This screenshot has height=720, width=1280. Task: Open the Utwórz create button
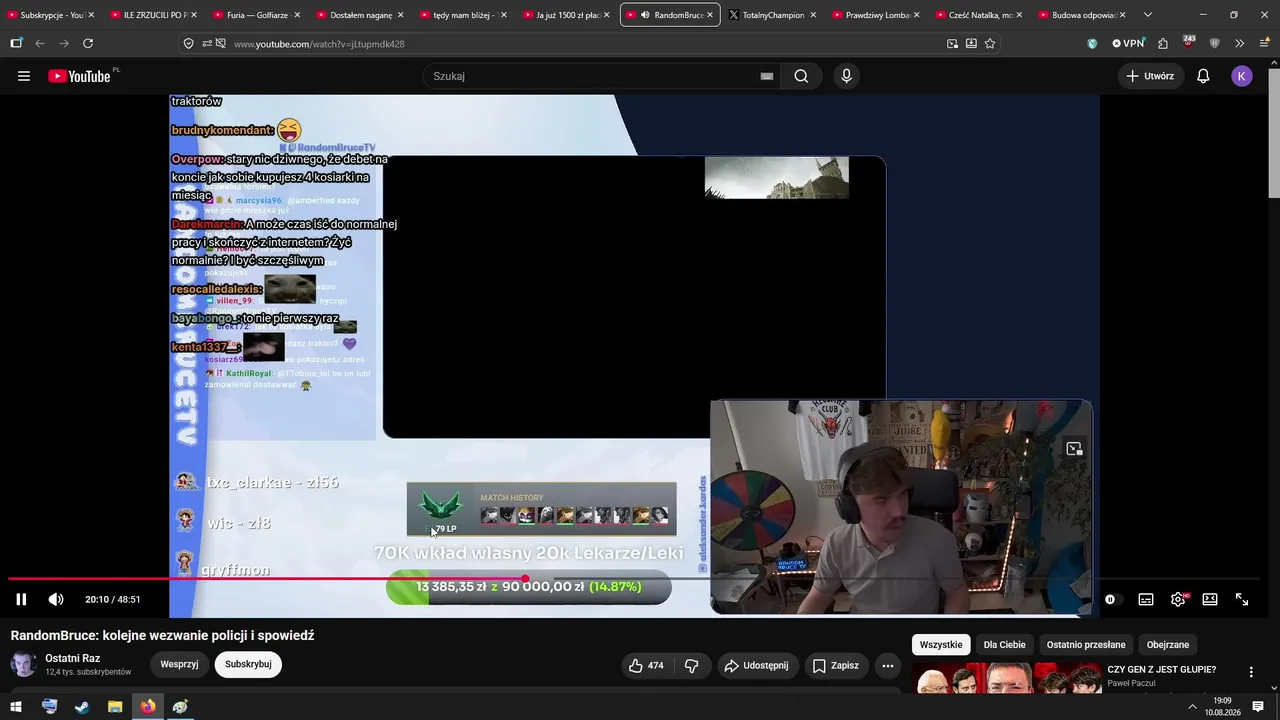point(1150,76)
